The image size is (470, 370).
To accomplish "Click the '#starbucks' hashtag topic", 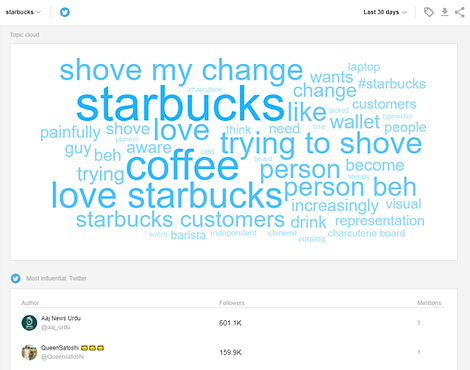I will tap(392, 84).
